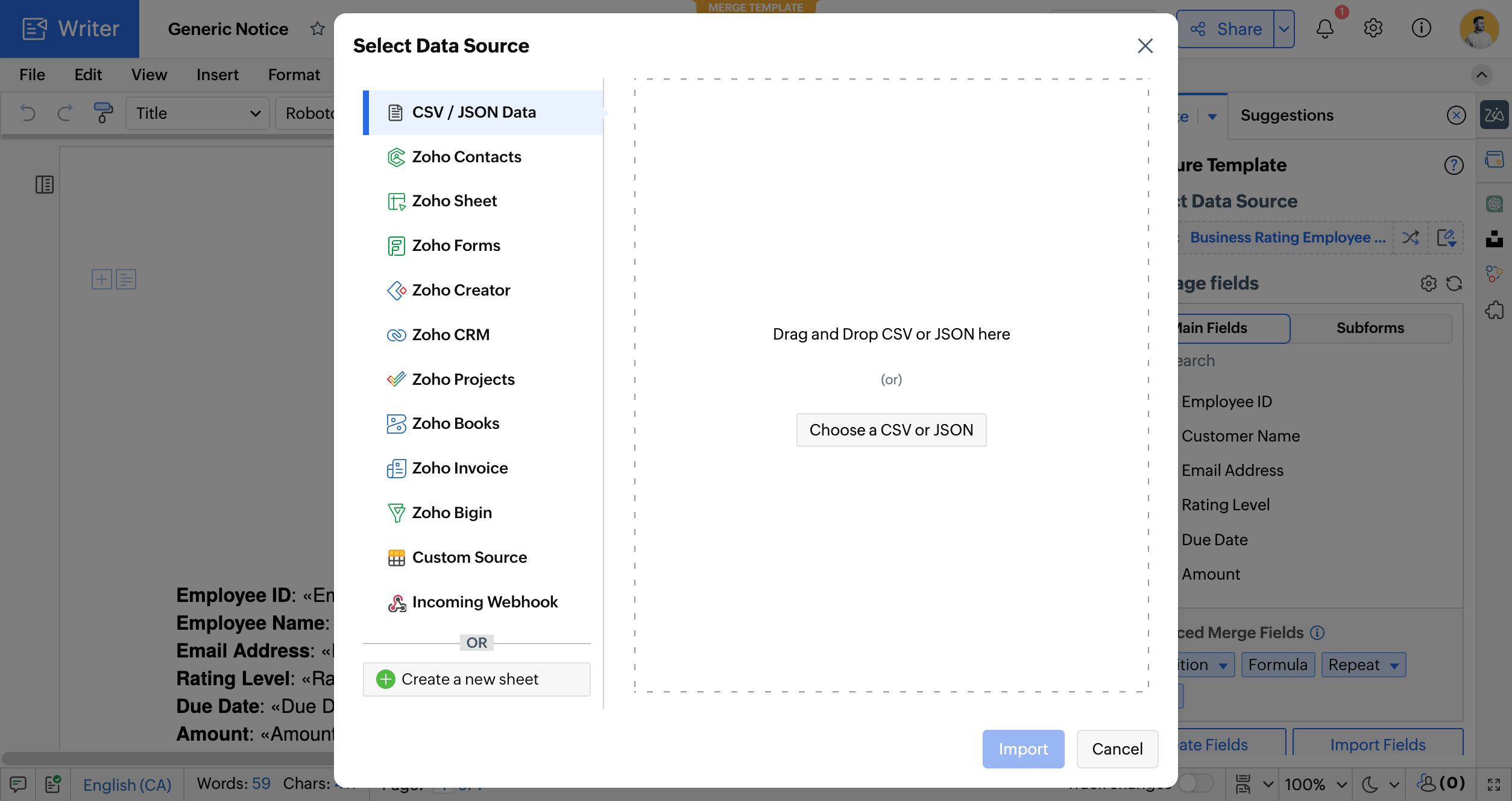Favorite the Generic Notice document
1512x801 pixels.
click(x=318, y=28)
